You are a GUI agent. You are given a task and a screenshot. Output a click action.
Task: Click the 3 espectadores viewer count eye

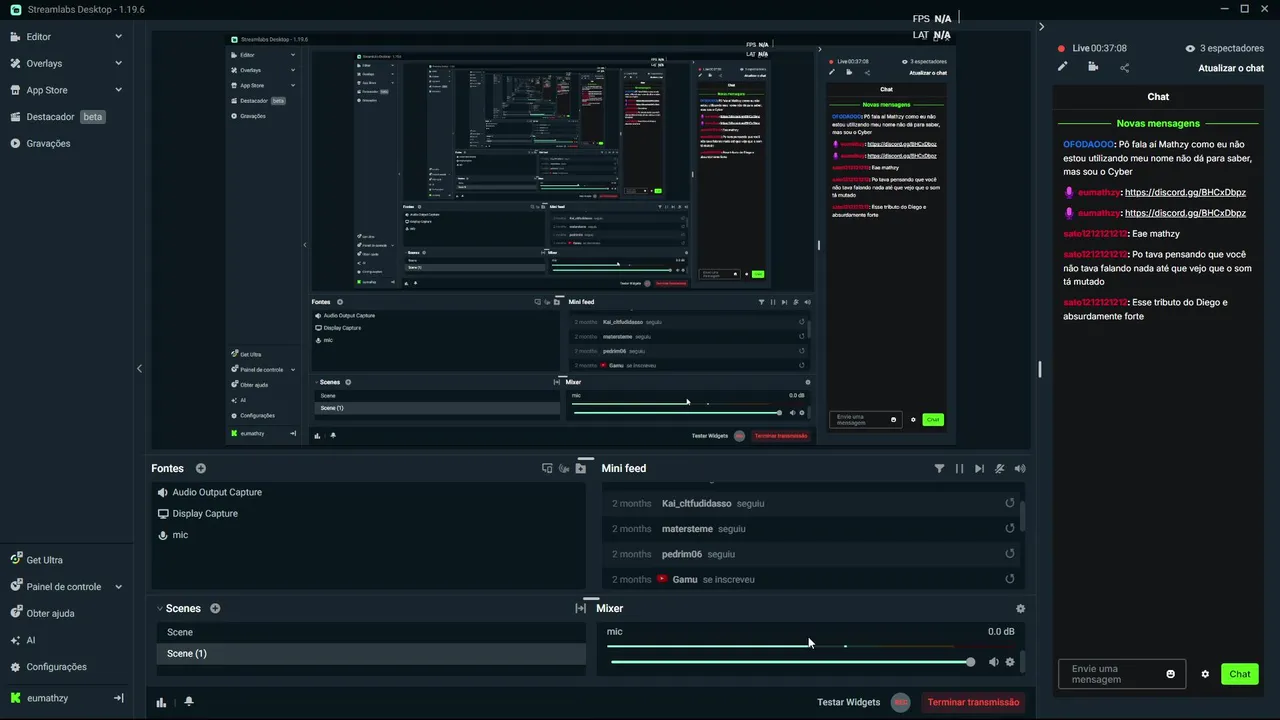tap(1190, 48)
